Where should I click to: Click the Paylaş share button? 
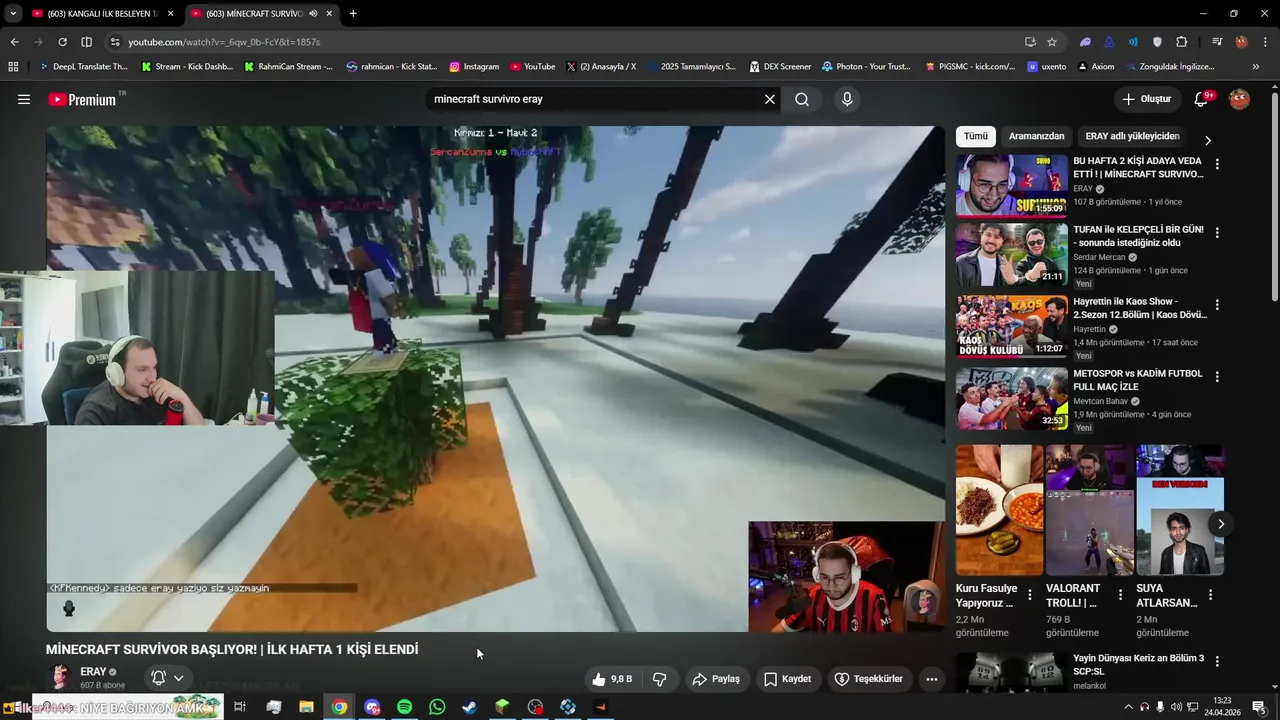716,679
